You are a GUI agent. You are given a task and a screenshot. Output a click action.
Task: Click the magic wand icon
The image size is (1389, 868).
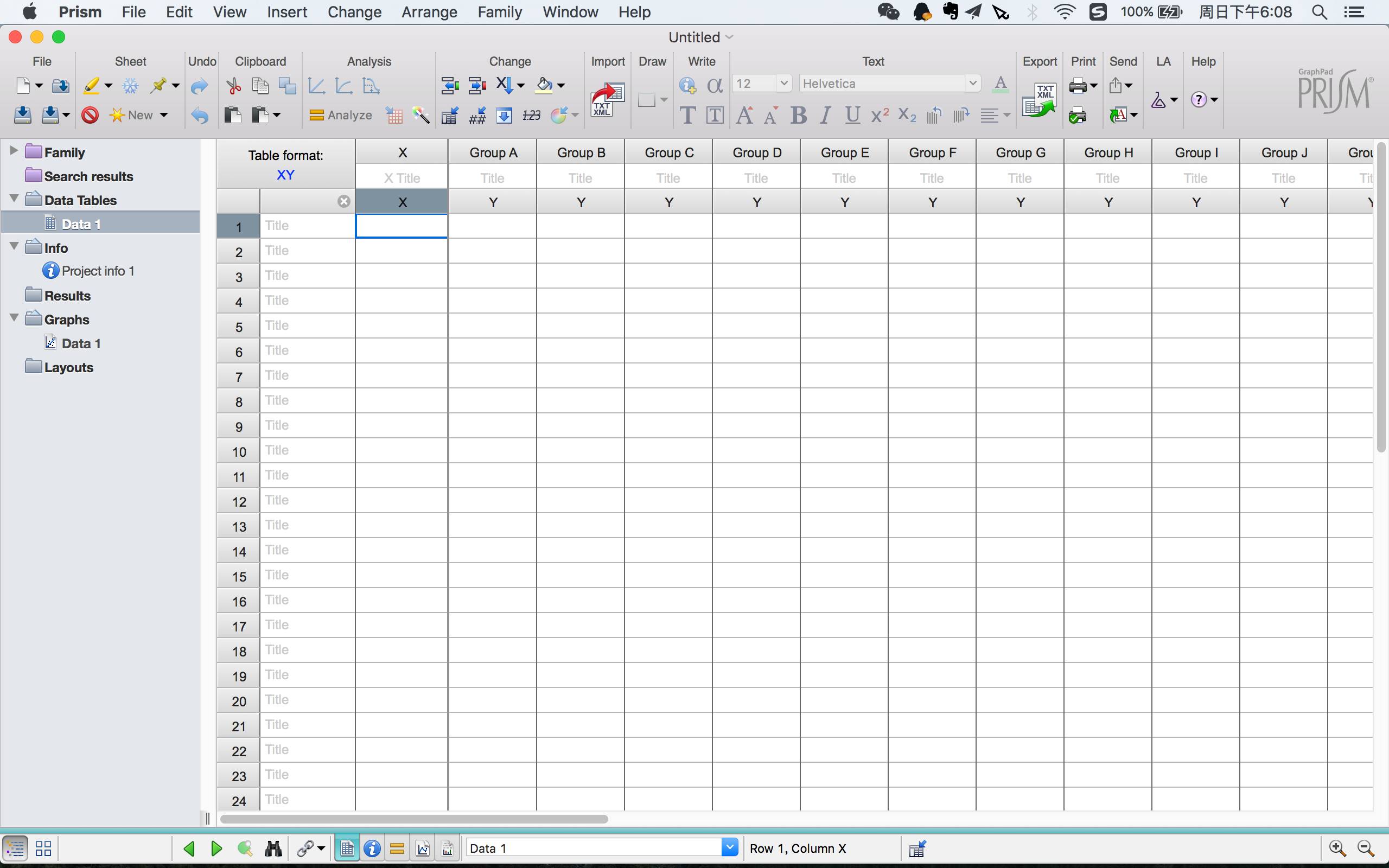[x=420, y=116]
